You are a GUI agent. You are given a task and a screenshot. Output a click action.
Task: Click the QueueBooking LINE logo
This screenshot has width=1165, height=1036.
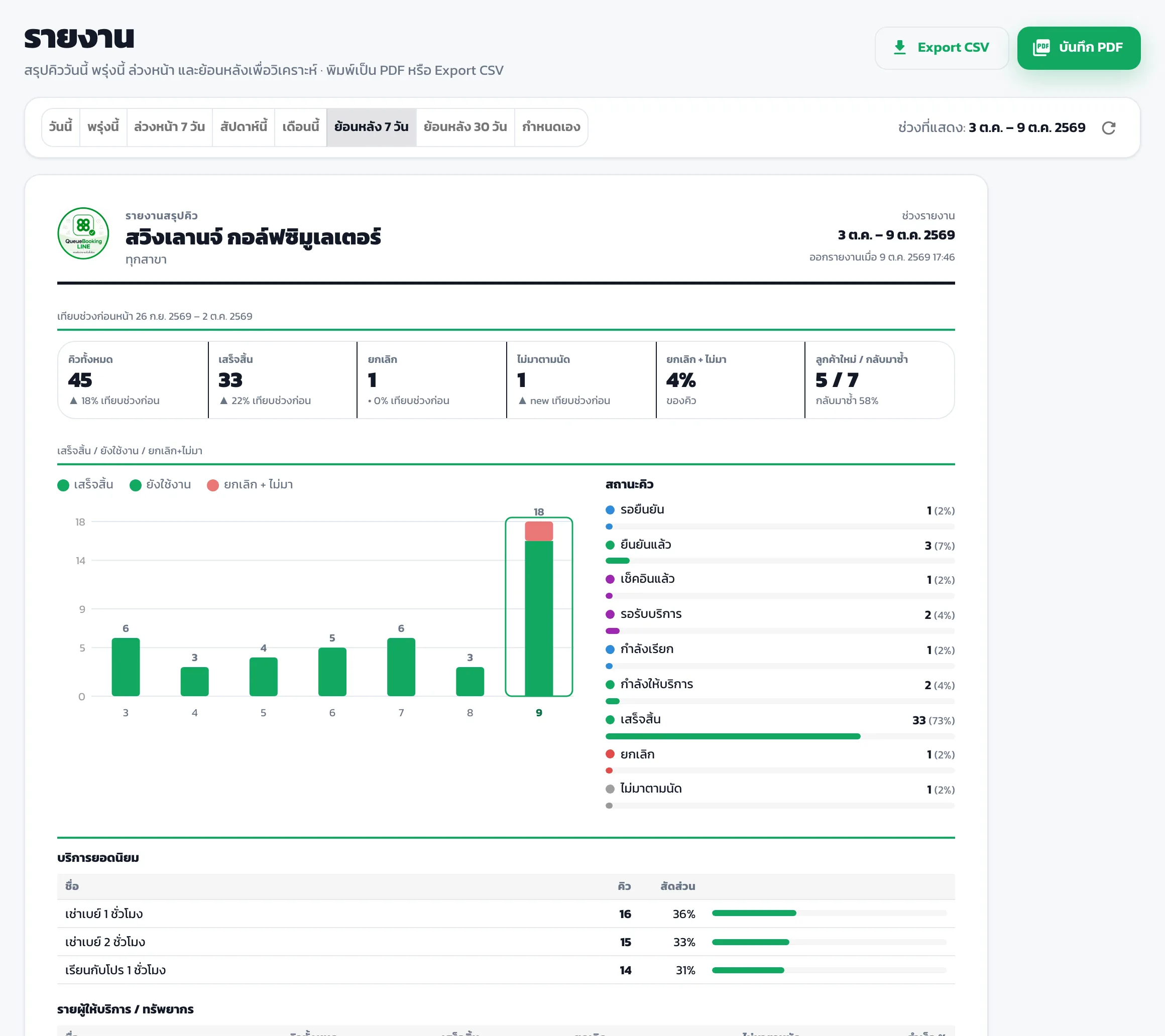coord(83,233)
